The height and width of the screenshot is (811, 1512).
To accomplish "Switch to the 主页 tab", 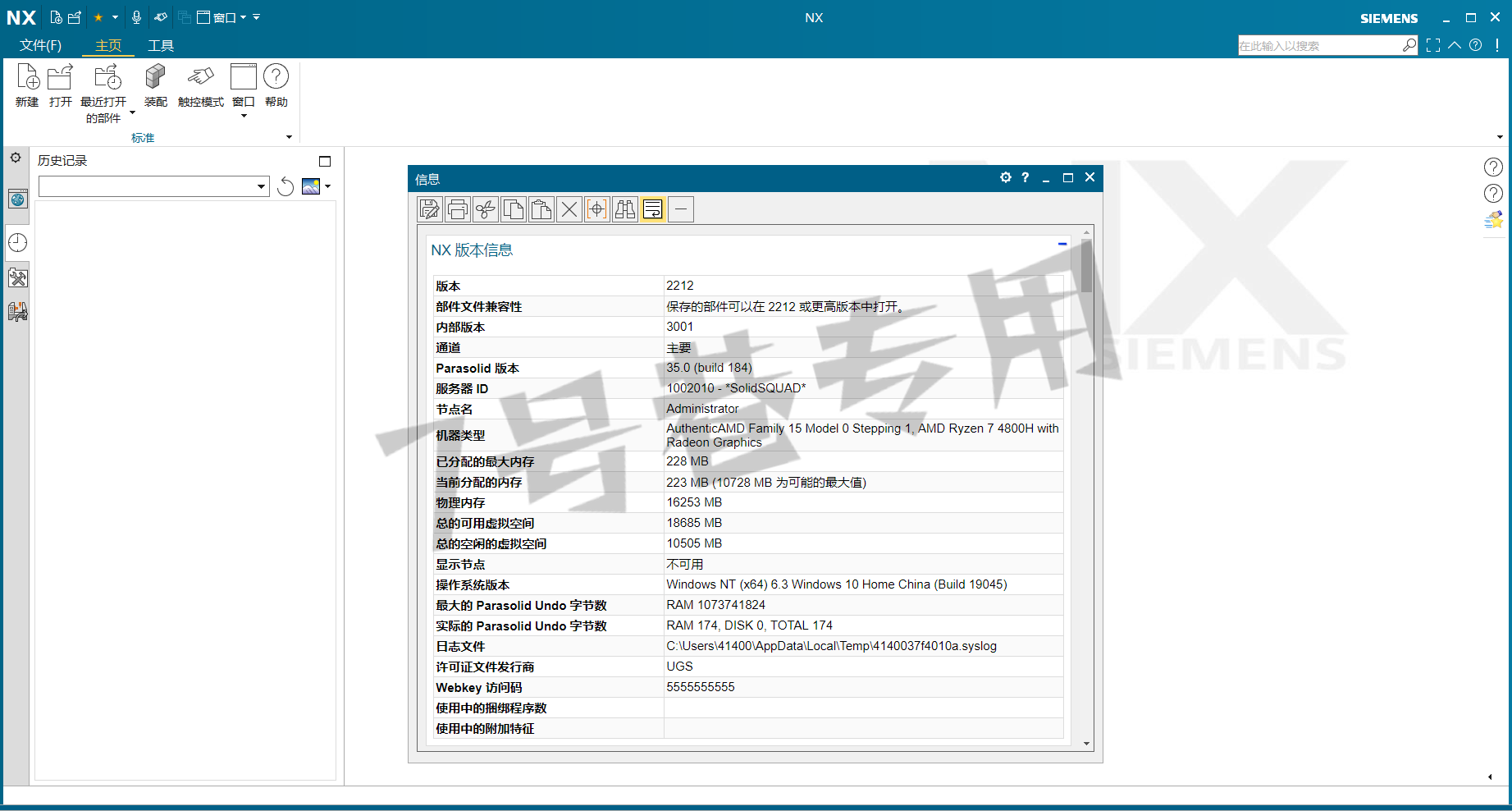I will click(x=108, y=45).
